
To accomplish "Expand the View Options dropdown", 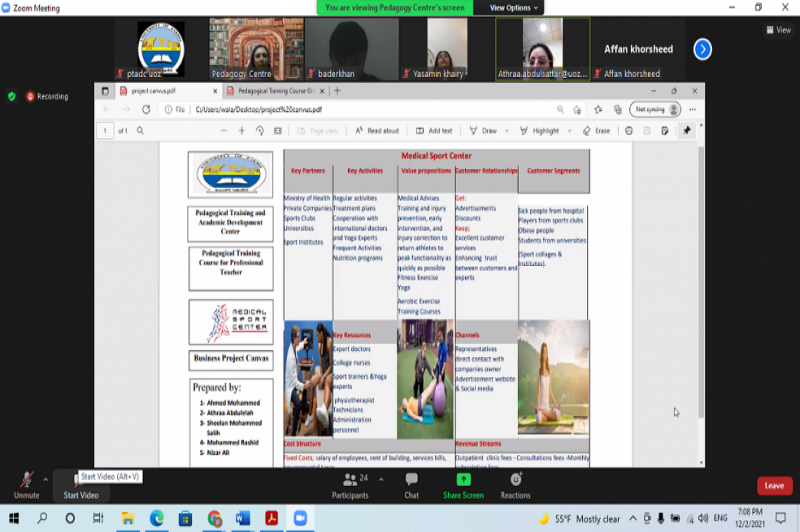I will click(514, 7).
